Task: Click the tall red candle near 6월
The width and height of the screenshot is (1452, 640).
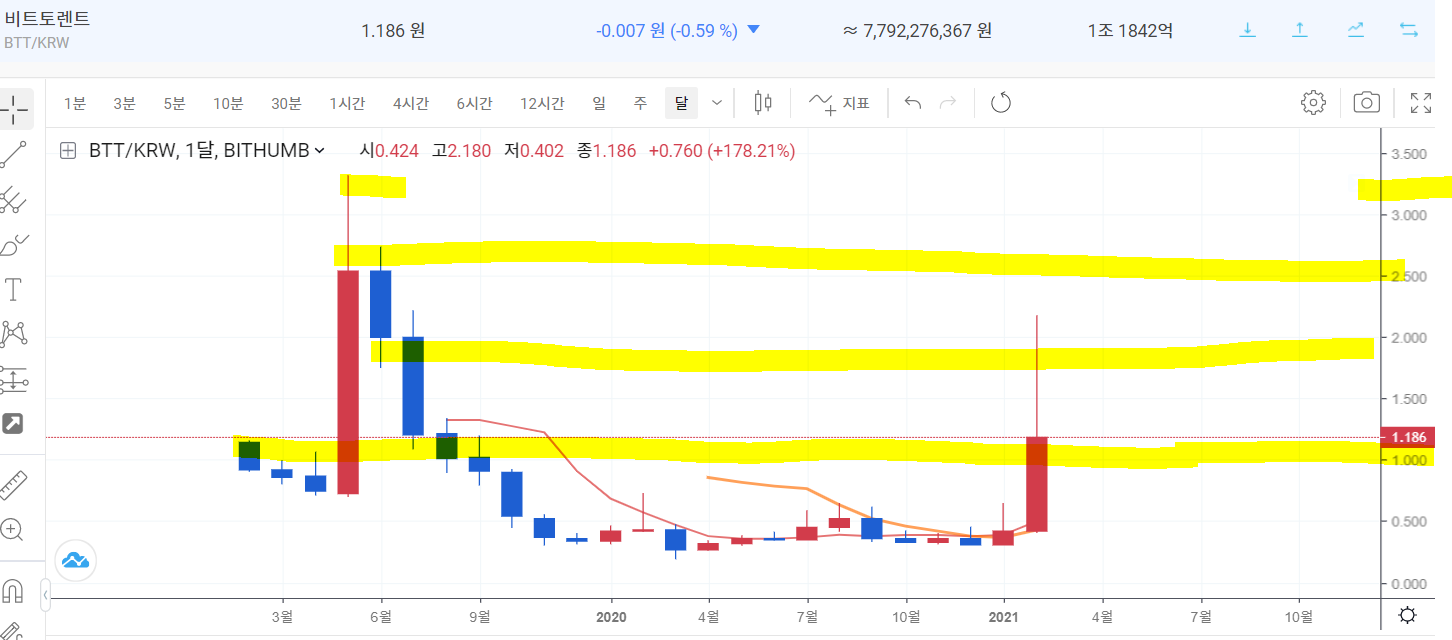Action: coord(348,381)
